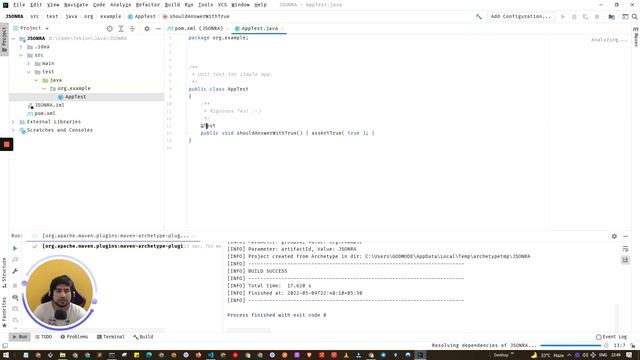This screenshot has height=360, width=640.
Task: Open the Favorites side tool window
Action: (4, 312)
